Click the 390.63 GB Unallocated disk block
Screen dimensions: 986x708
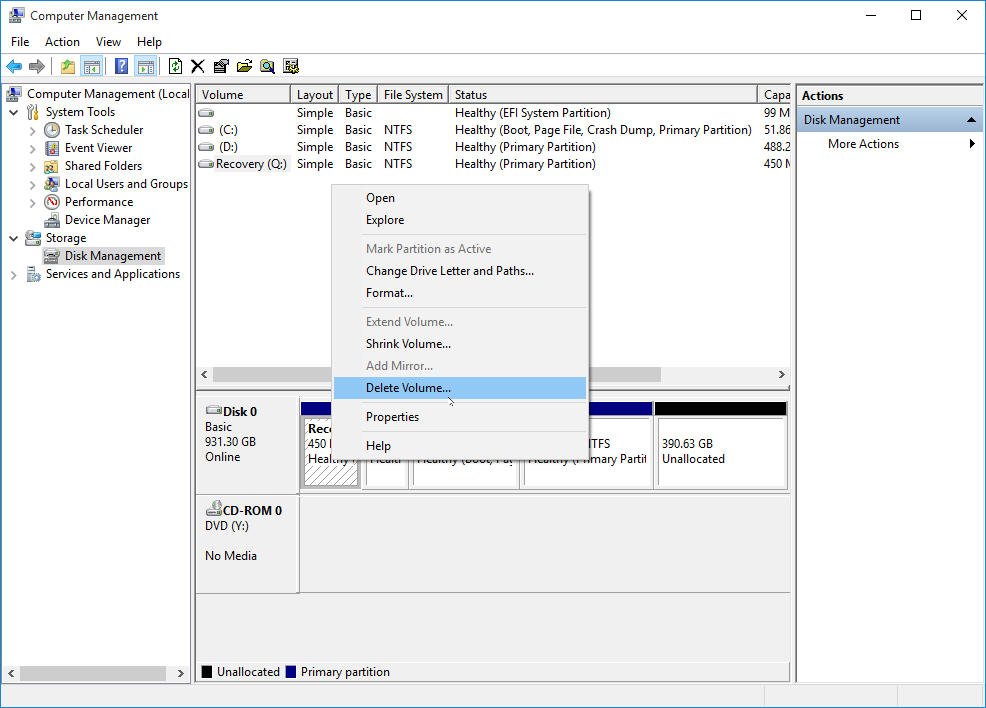(x=720, y=451)
